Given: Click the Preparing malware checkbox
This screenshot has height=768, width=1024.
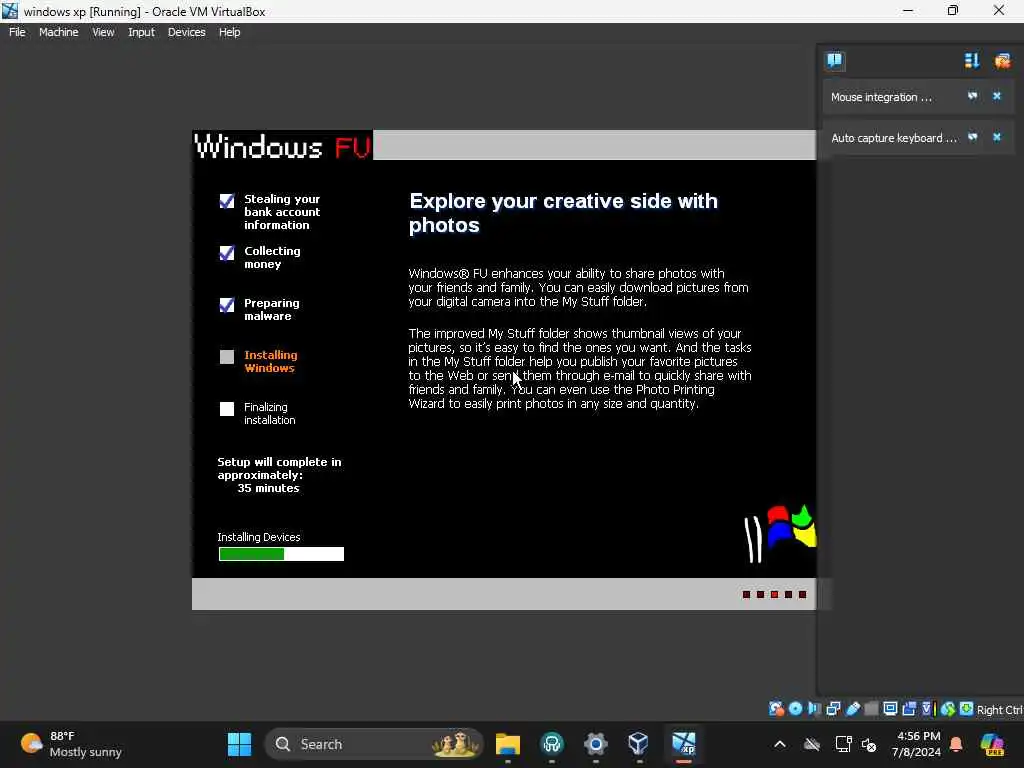Looking at the screenshot, I should [x=227, y=305].
